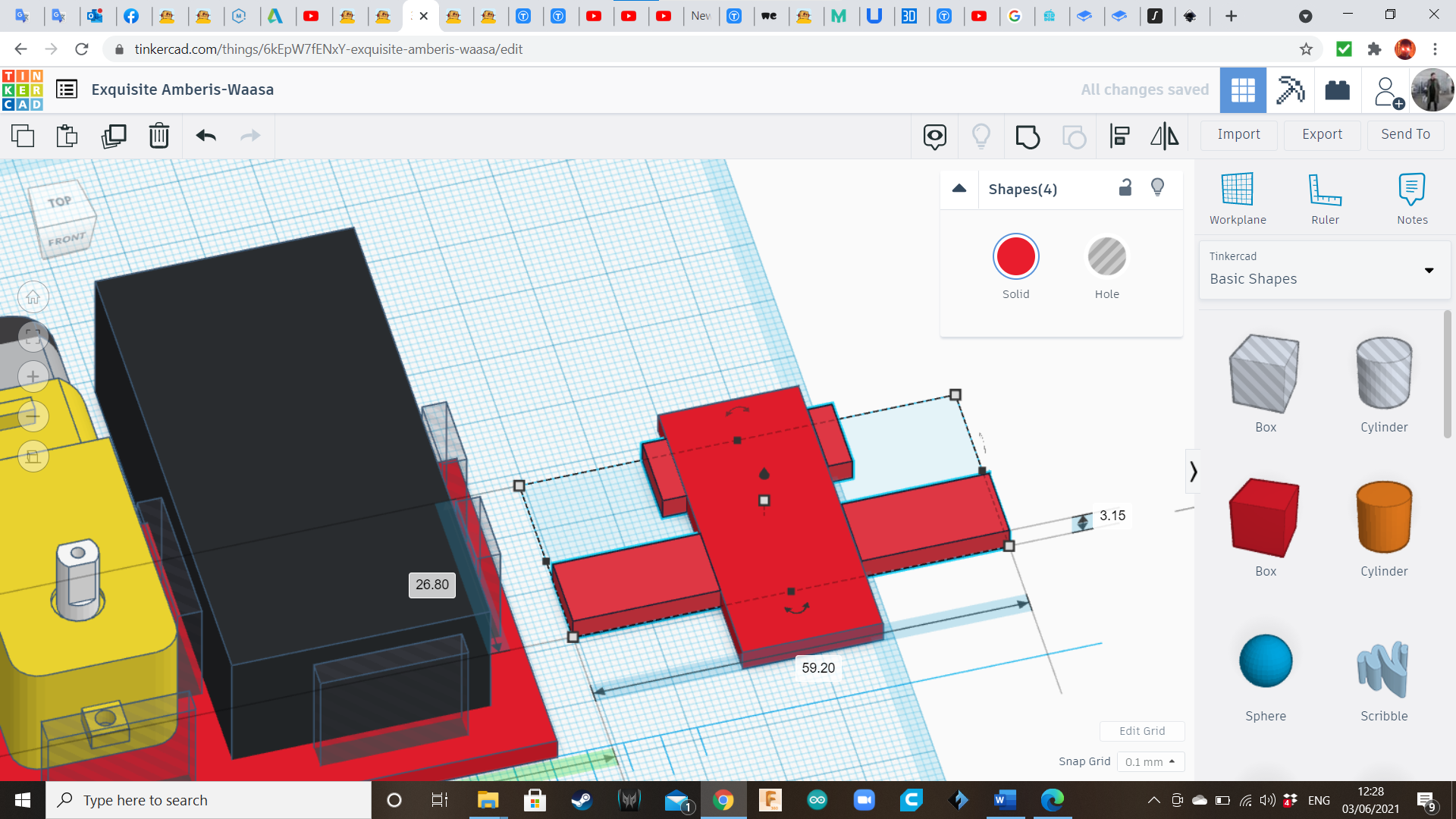Click the Group shapes icon

point(1028,136)
